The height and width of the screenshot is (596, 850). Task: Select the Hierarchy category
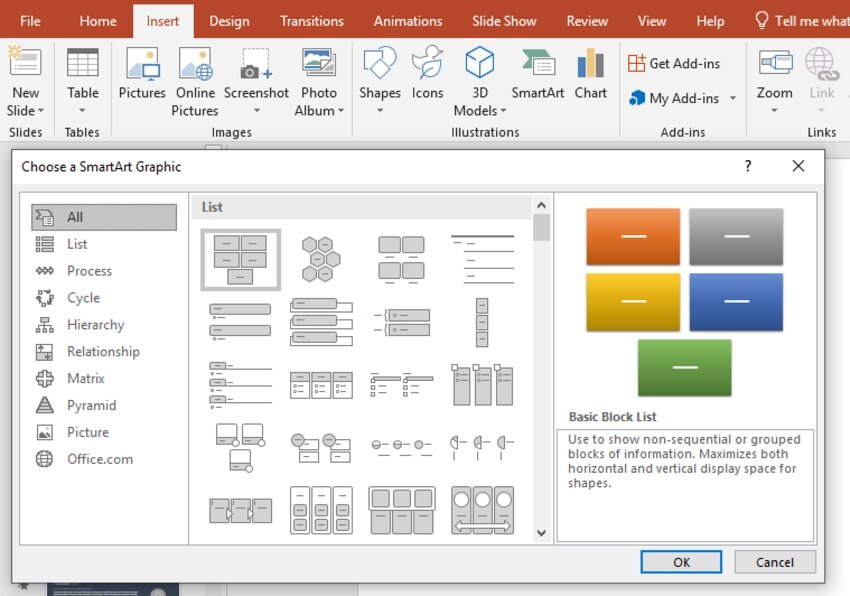(95, 325)
